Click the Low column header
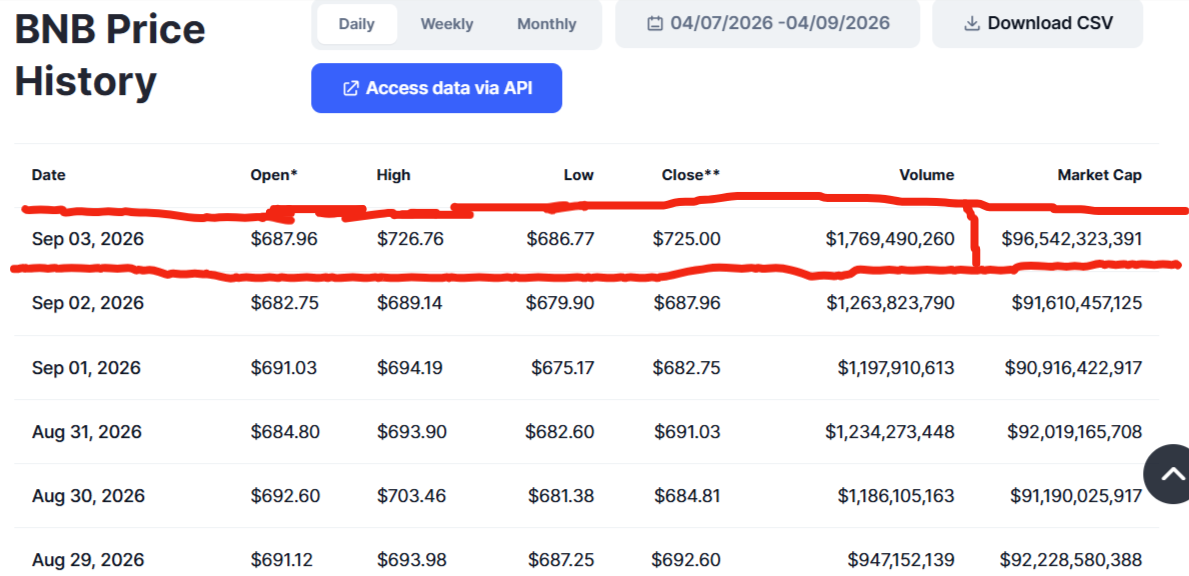The width and height of the screenshot is (1189, 576). (579, 175)
